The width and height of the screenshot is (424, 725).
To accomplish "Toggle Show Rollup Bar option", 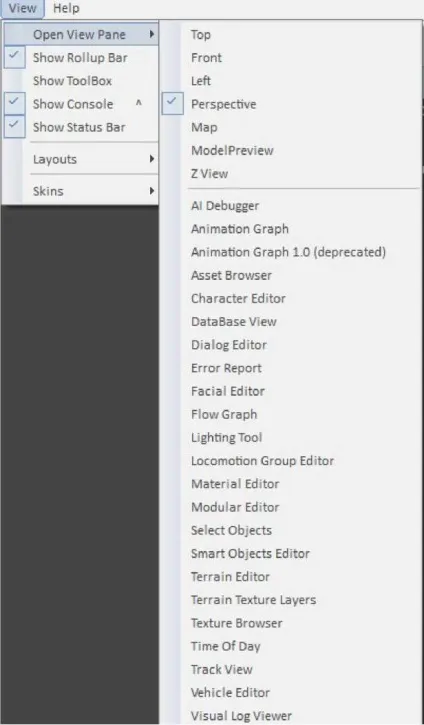I will (81, 58).
